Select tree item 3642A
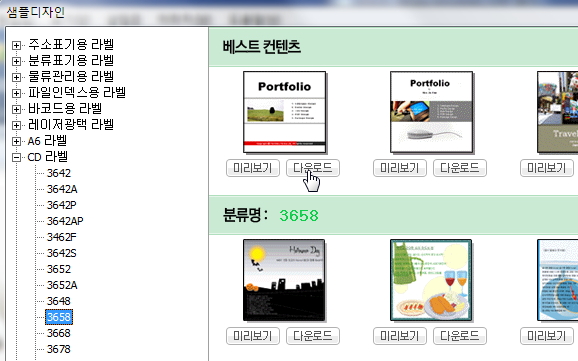578x361 pixels. [62, 189]
